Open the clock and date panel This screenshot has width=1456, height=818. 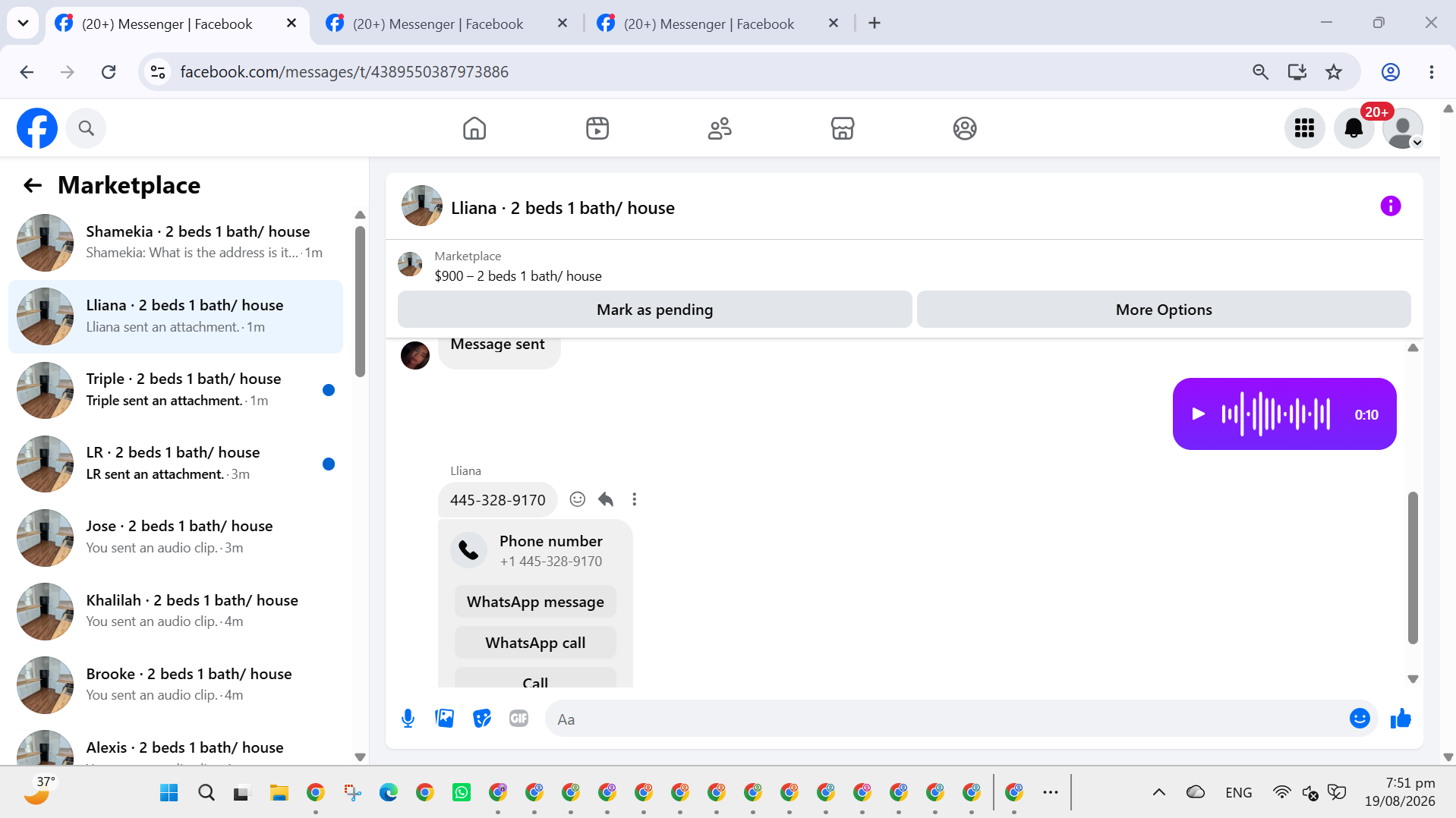(x=1399, y=792)
